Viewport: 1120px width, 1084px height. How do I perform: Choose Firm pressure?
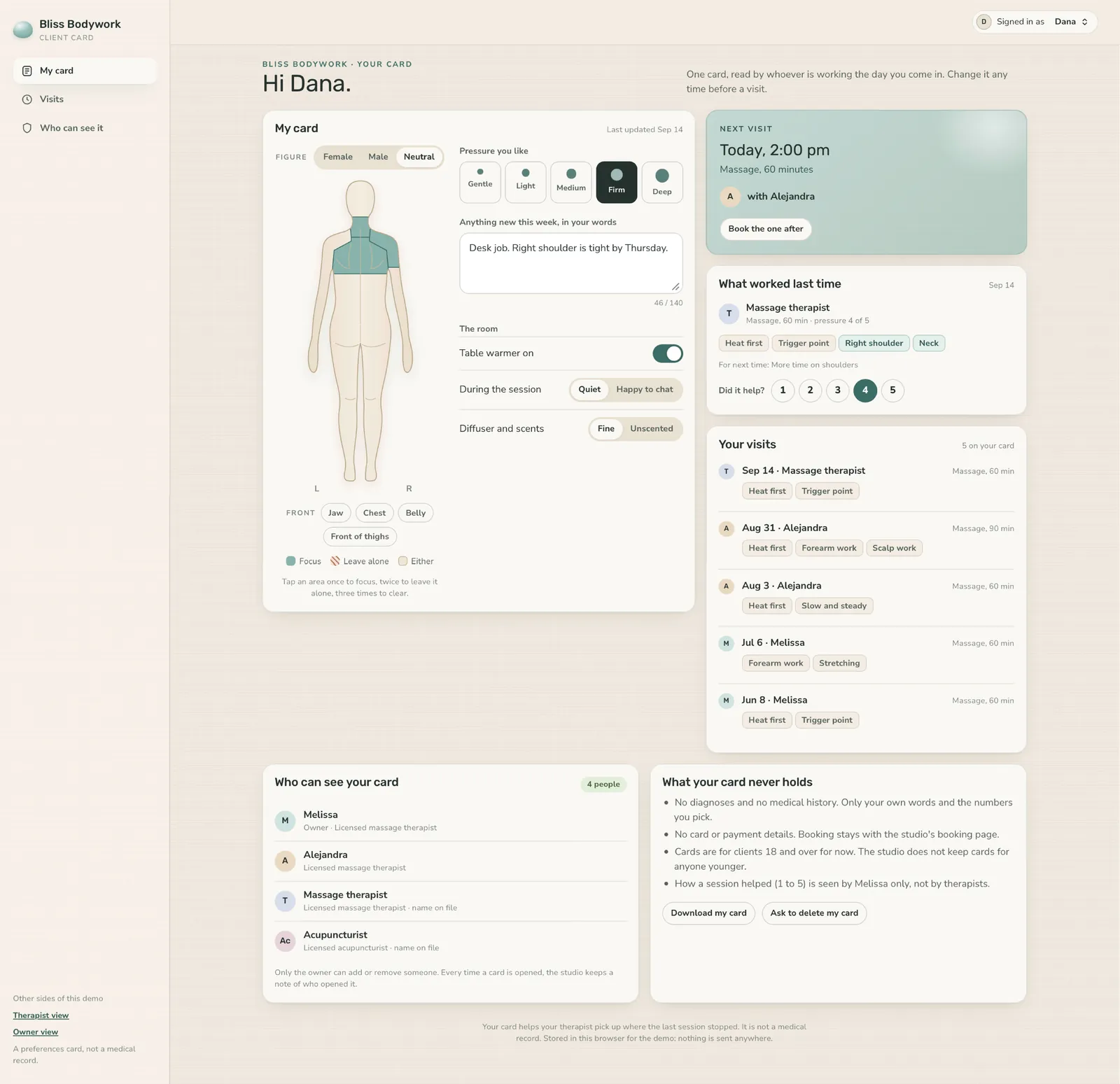[x=617, y=182]
